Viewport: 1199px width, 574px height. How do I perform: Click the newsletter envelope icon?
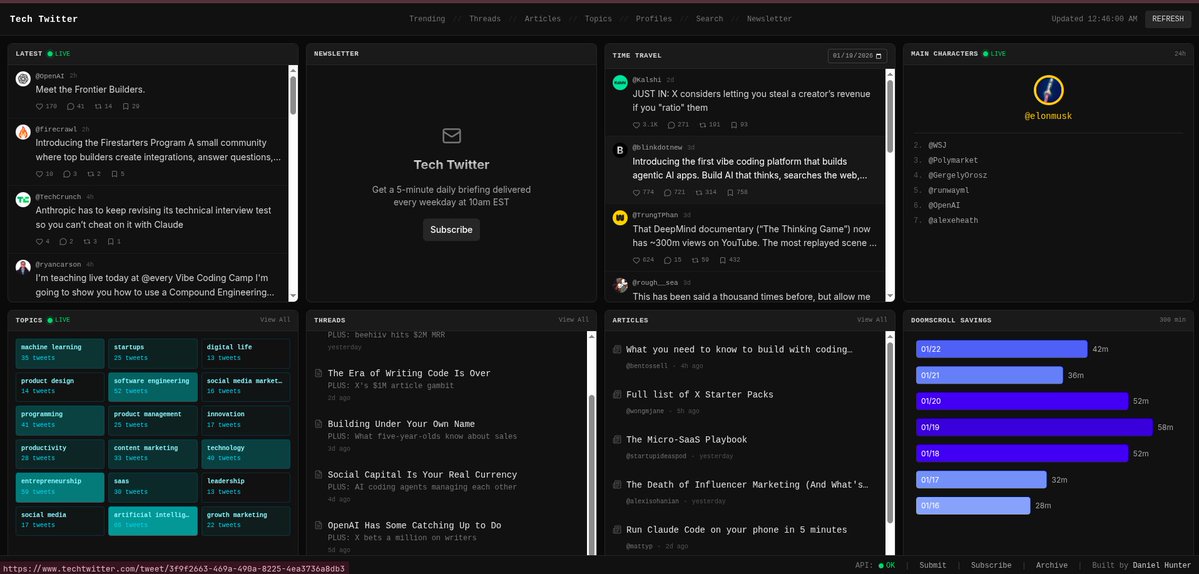tap(451, 136)
